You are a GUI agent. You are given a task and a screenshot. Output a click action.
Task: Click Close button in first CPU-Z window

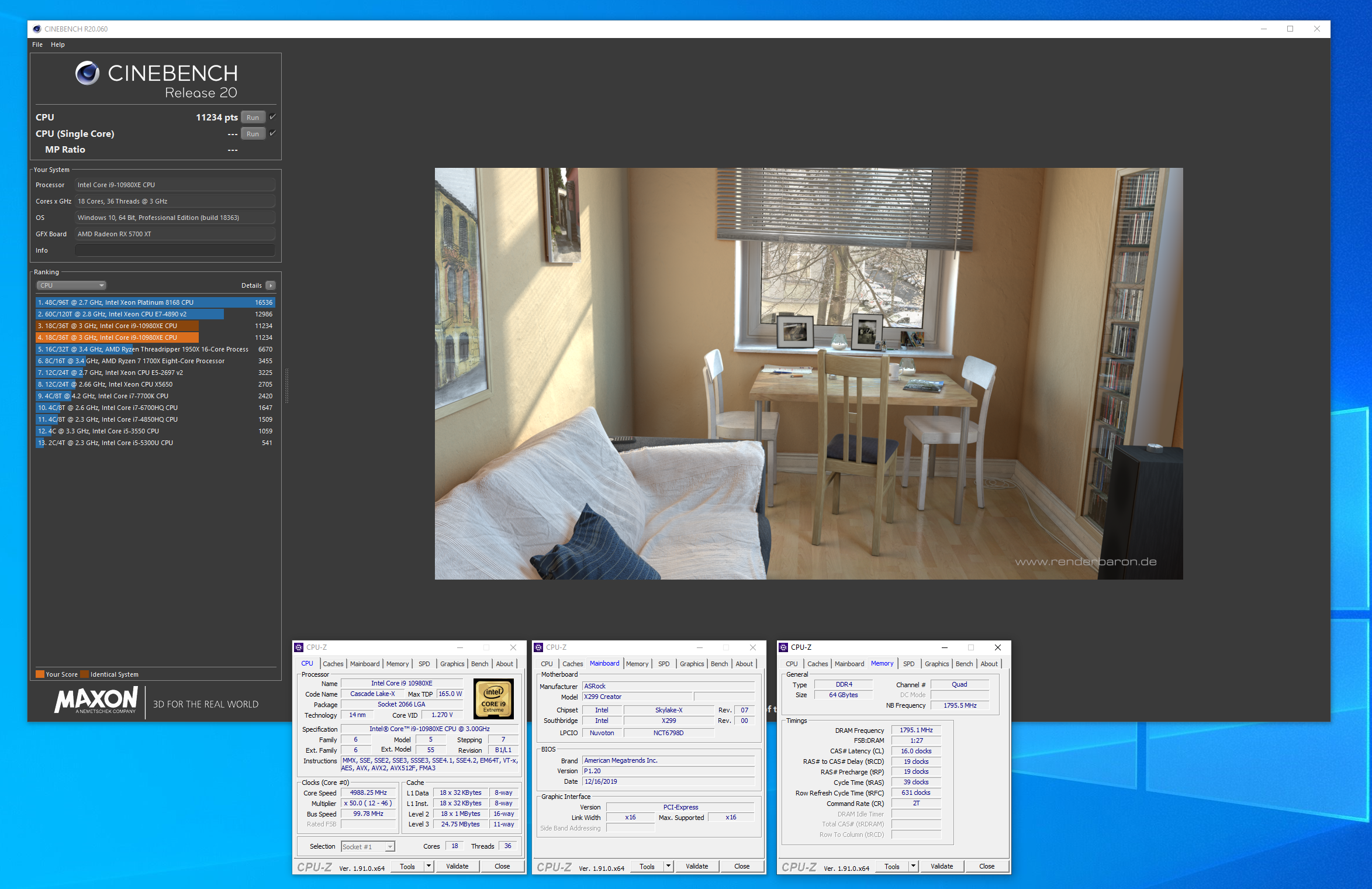pyautogui.click(x=502, y=867)
